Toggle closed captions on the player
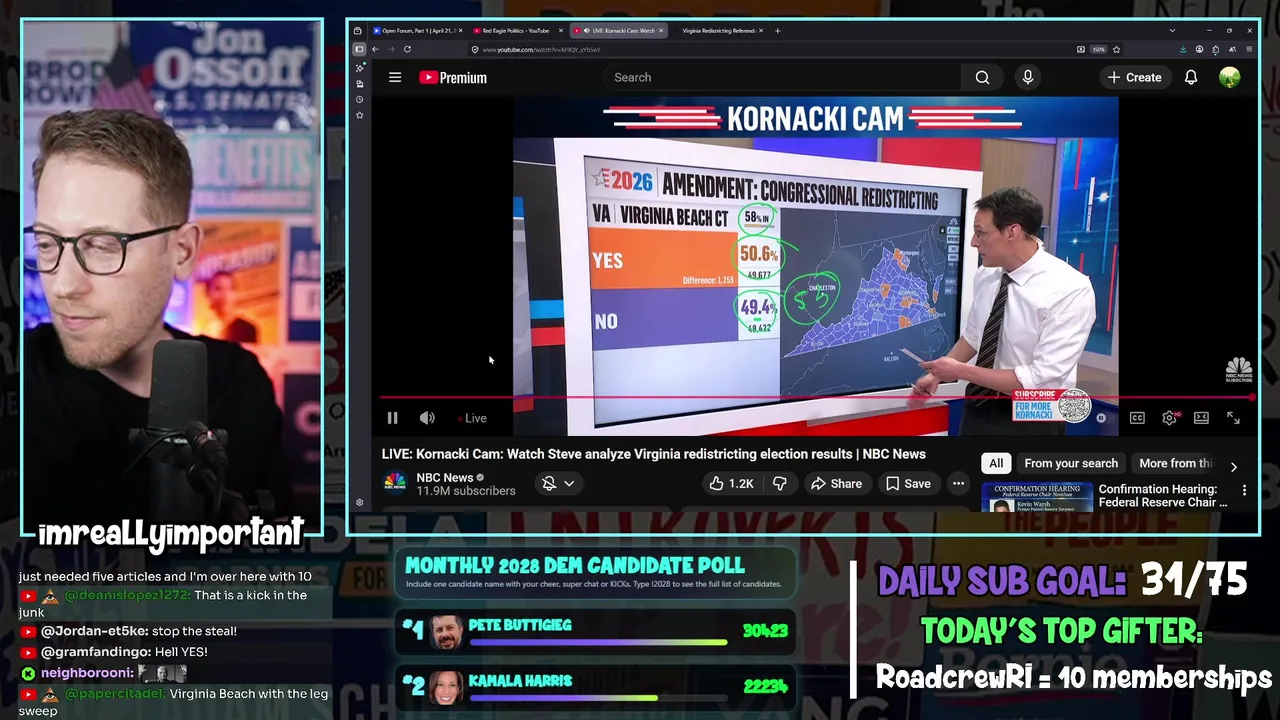 (1137, 418)
